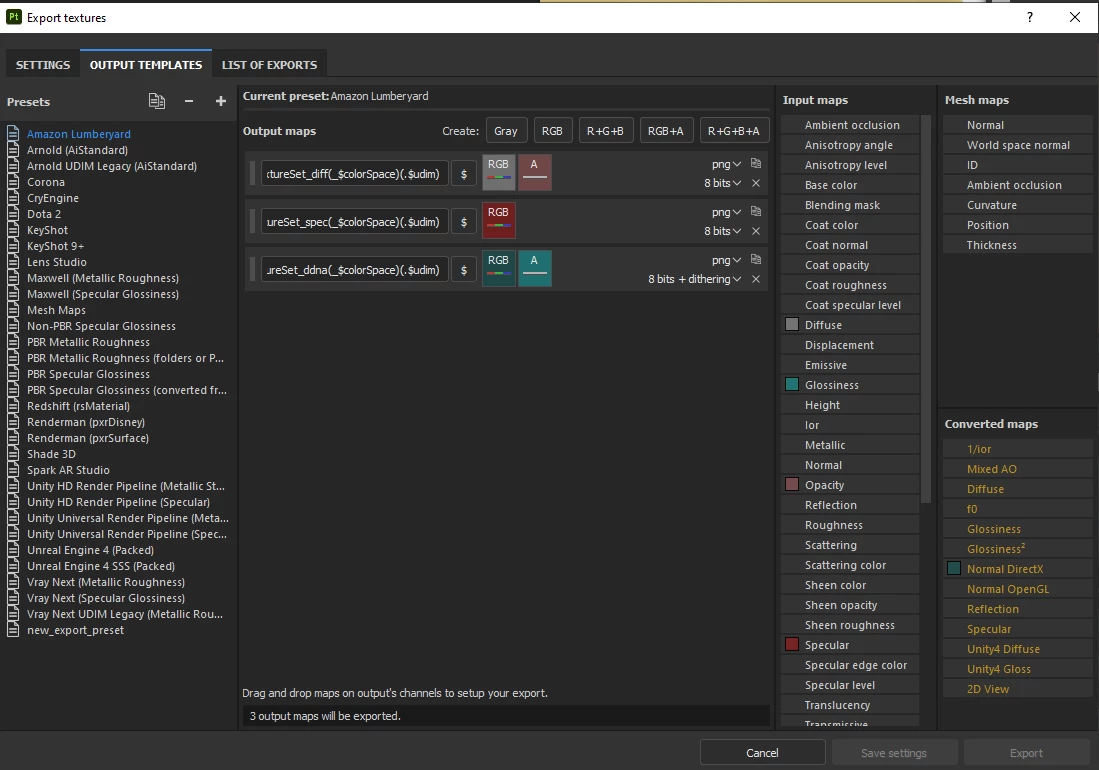Grab the diff output row drag handle
The height and width of the screenshot is (770, 1099).
253,174
